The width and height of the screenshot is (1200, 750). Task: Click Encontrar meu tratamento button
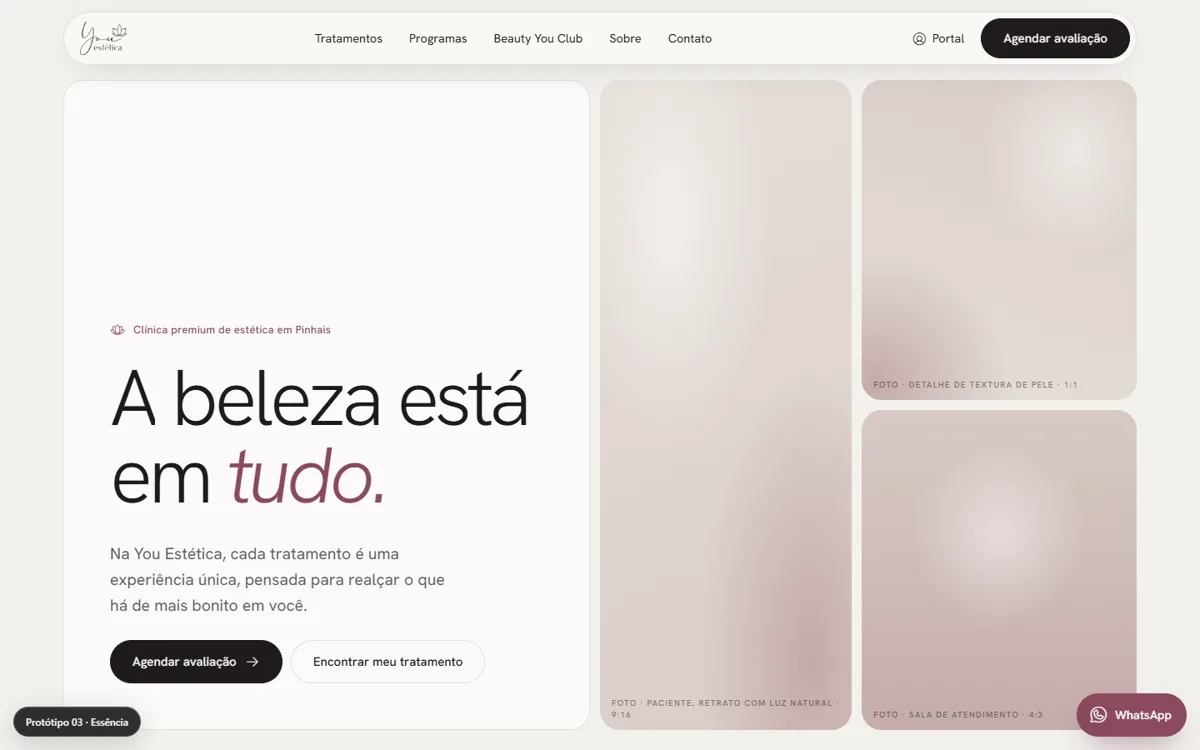(x=388, y=662)
